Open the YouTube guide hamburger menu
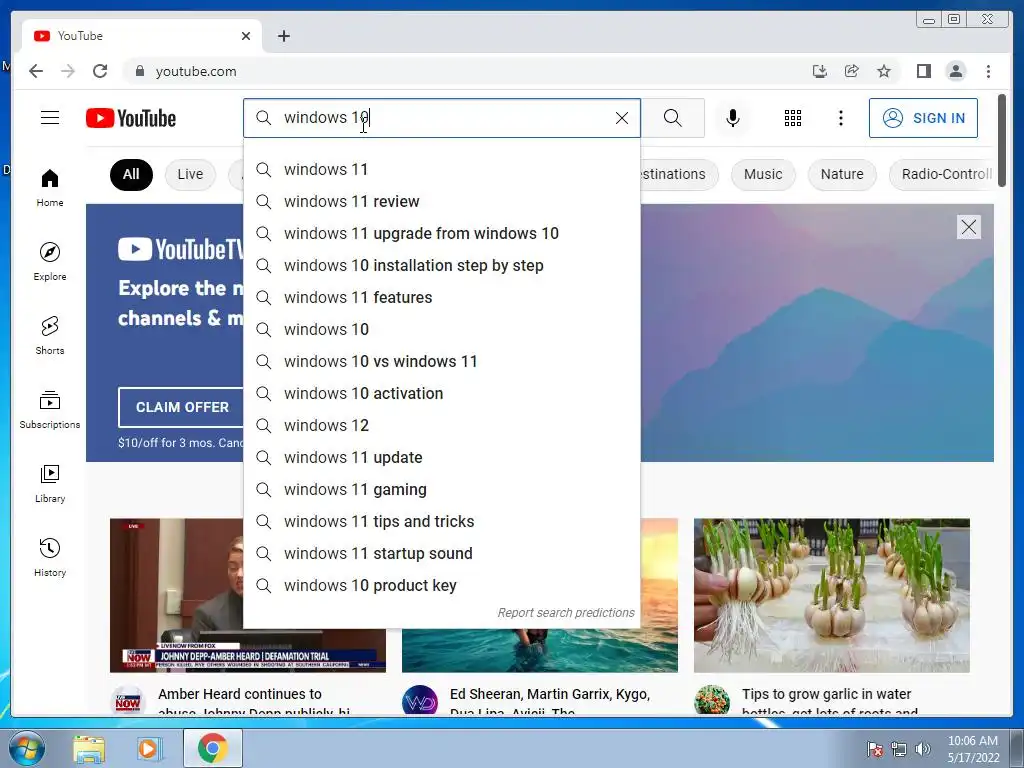Image resolution: width=1024 pixels, height=768 pixels. 50,118
